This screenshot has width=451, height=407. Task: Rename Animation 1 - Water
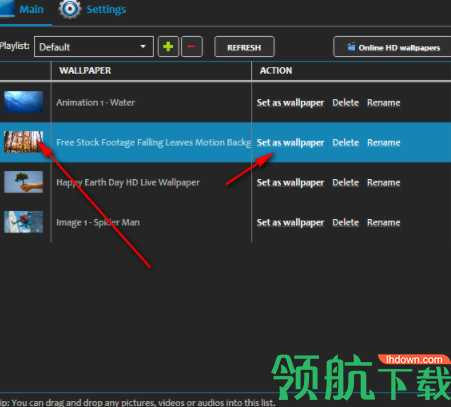coord(384,103)
